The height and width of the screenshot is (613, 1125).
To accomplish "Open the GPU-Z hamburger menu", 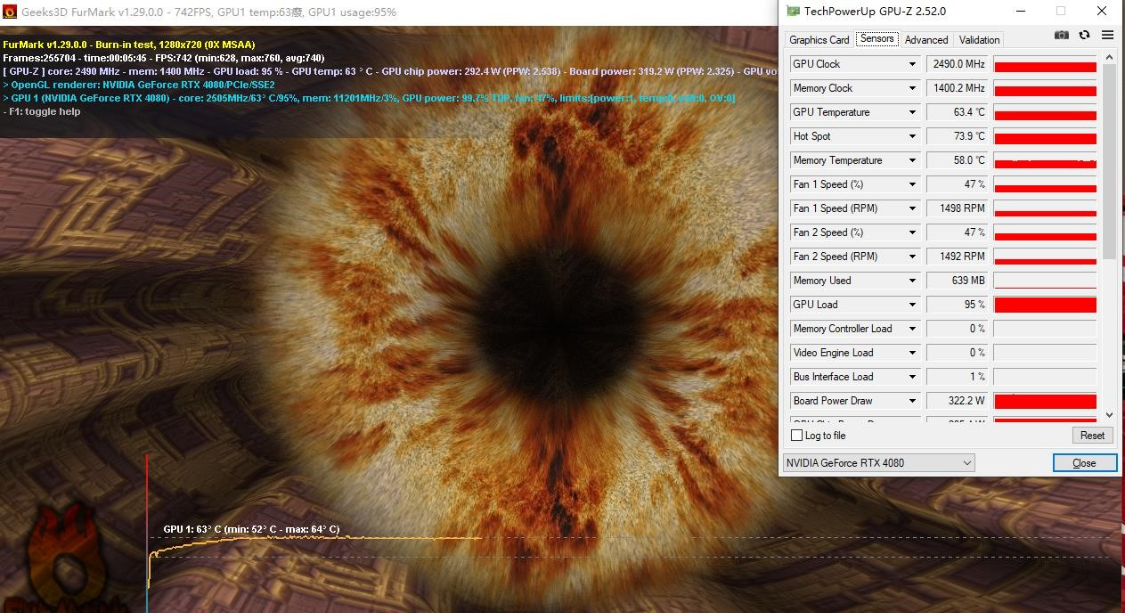I will click(x=1107, y=35).
